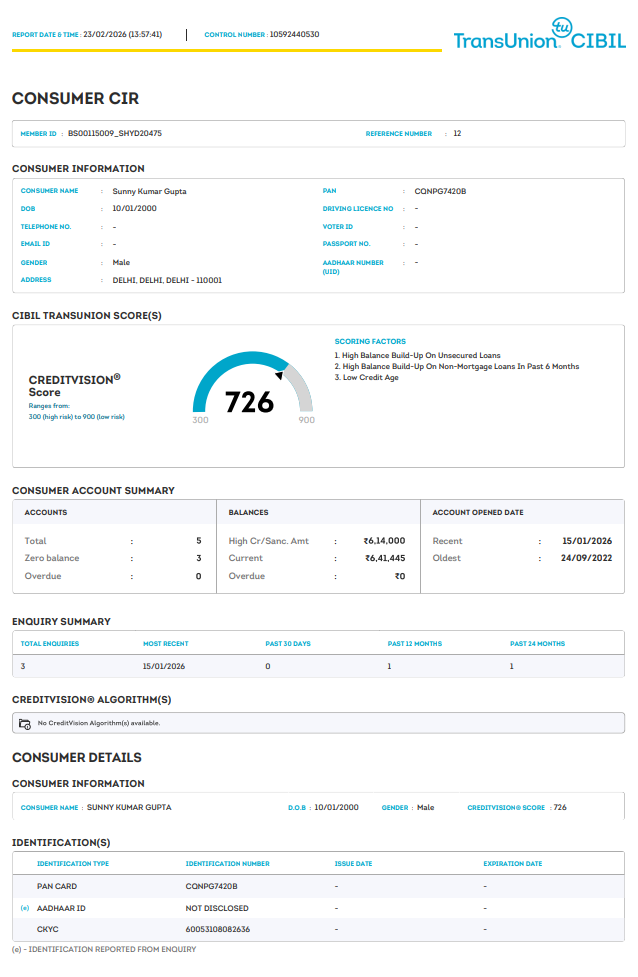Click the CreditVision algorithm folder icon
This screenshot has width=638, height=977.
25,724
